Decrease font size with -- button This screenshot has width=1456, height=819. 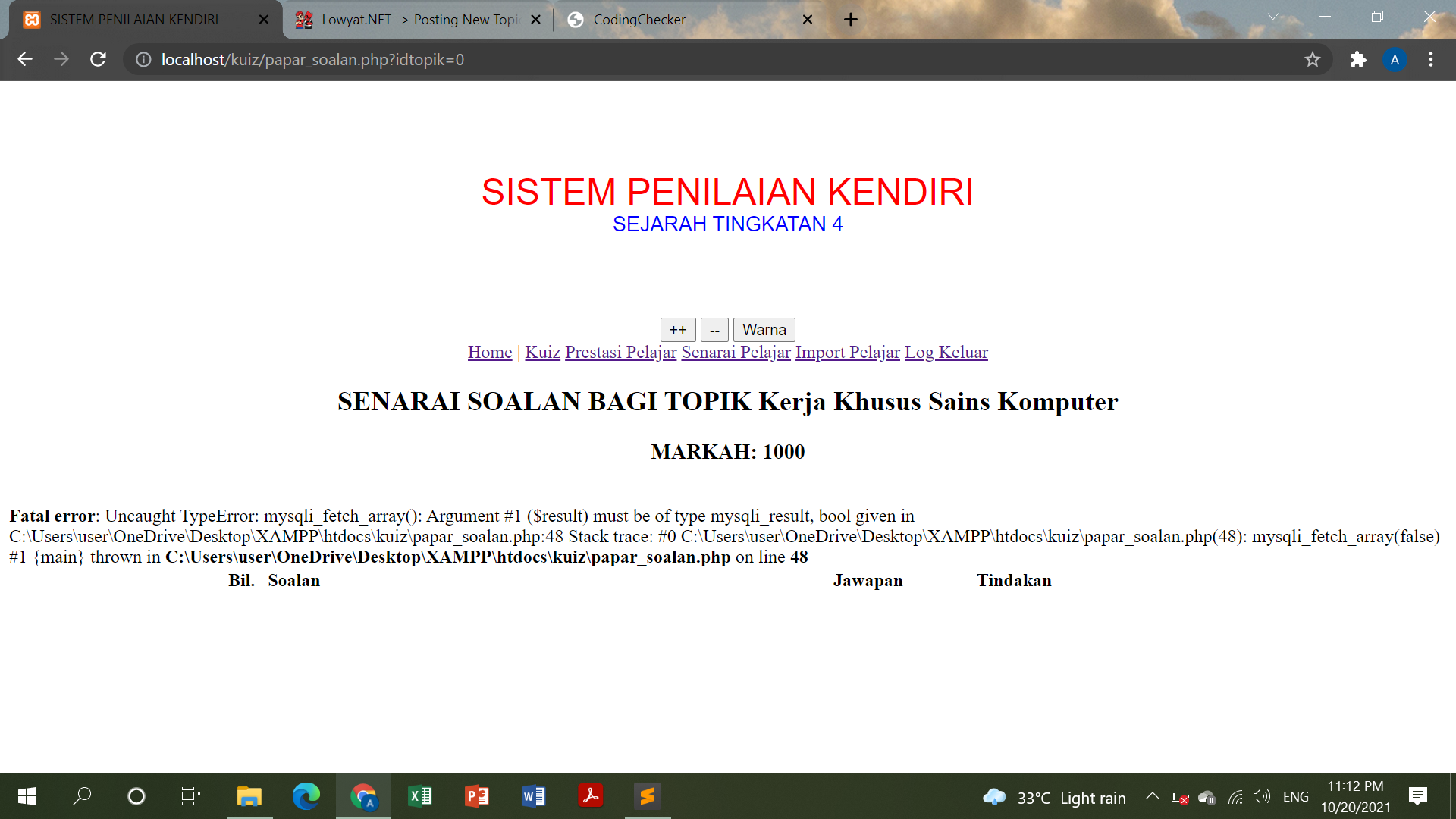tap(714, 330)
